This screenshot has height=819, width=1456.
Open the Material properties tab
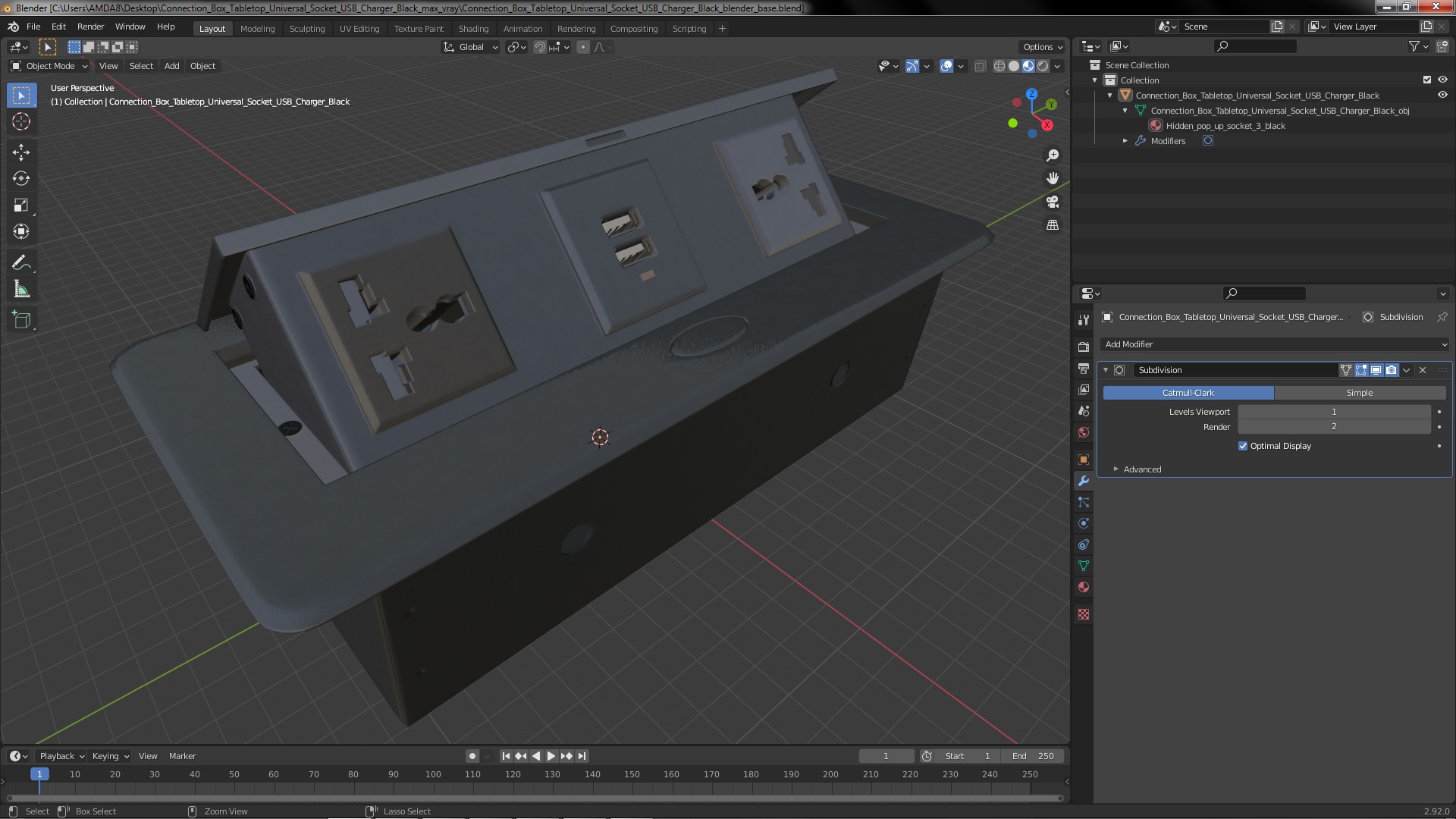(1084, 587)
